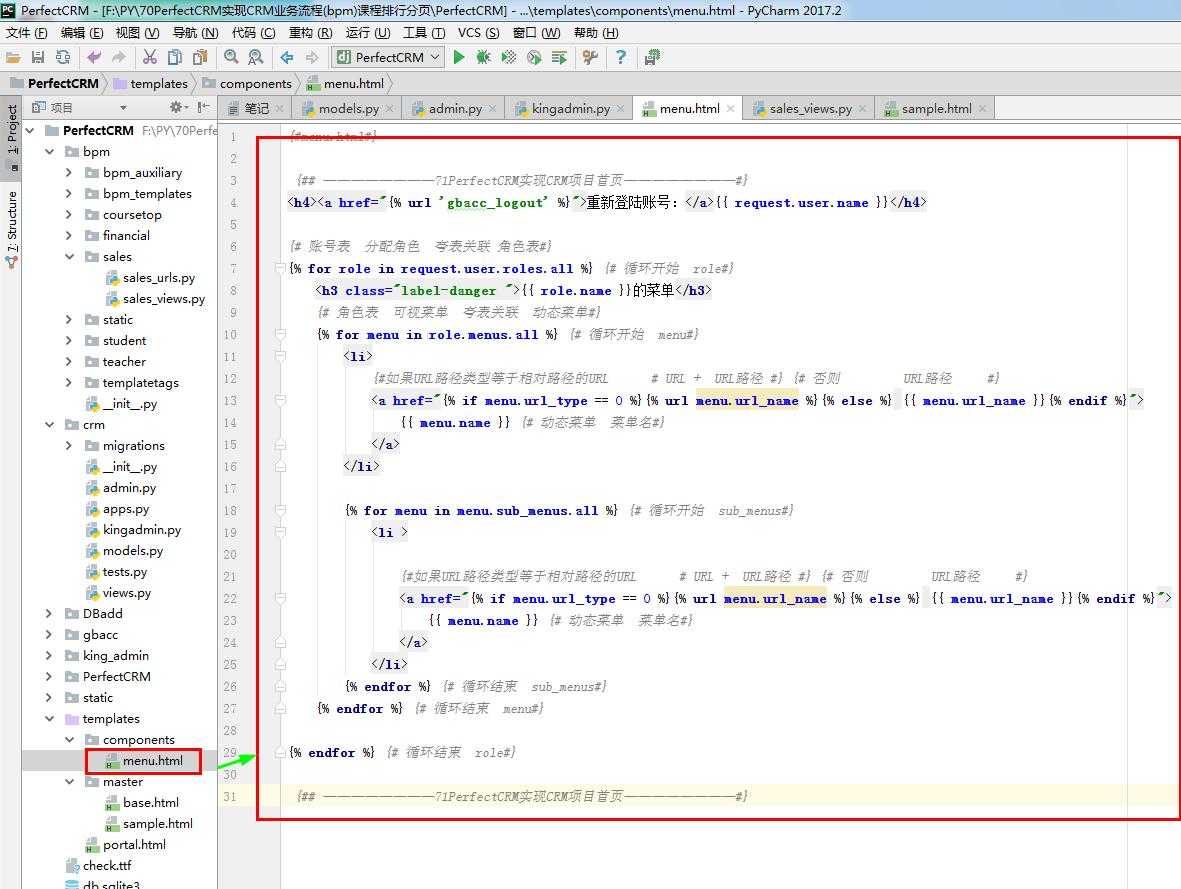Expand the migrations folder
1181x889 pixels.
click(x=69, y=446)
